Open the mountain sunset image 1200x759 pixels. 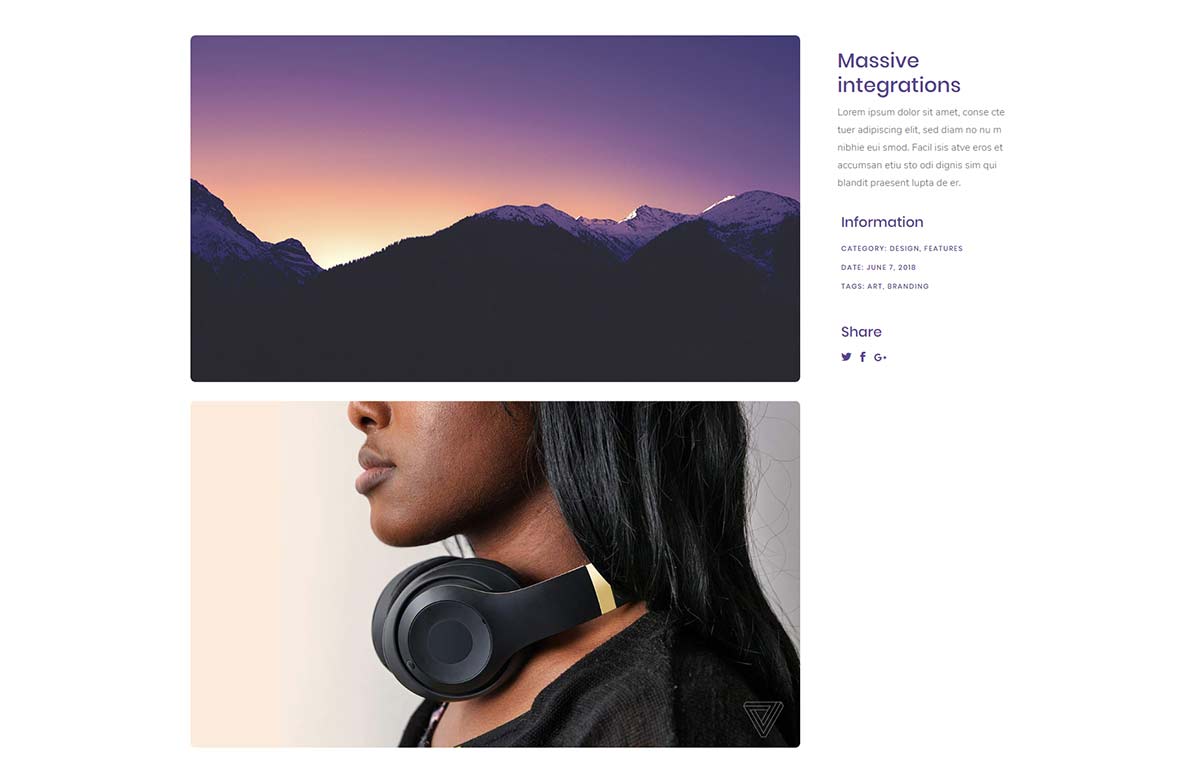[x=495, y=208]
